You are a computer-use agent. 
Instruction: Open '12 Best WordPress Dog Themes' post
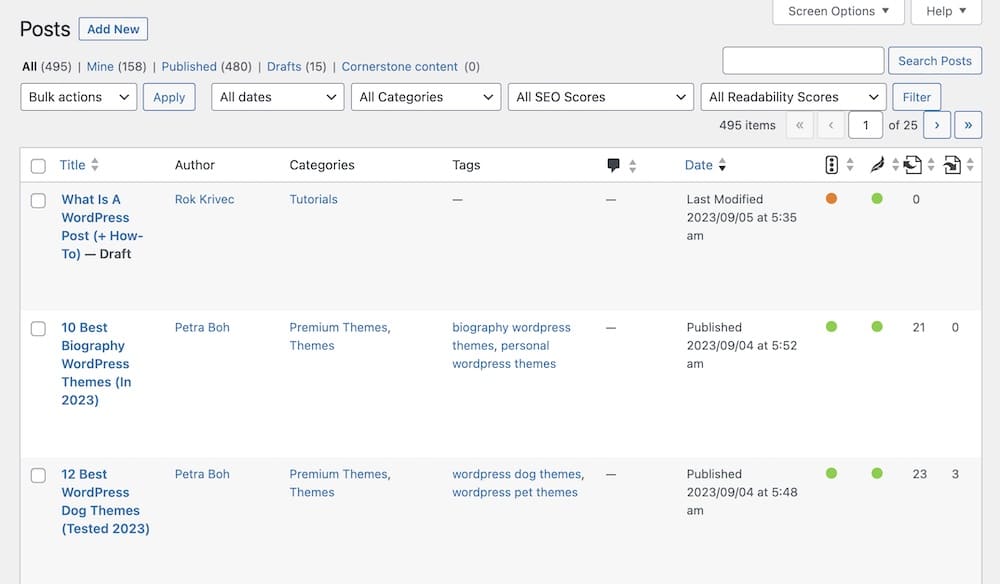coord(105,501)
